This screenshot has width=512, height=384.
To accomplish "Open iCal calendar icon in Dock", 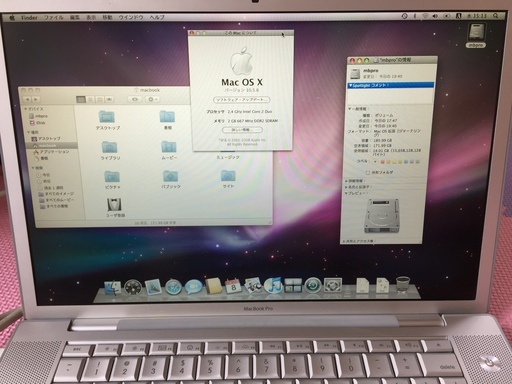I will [233, 286].
